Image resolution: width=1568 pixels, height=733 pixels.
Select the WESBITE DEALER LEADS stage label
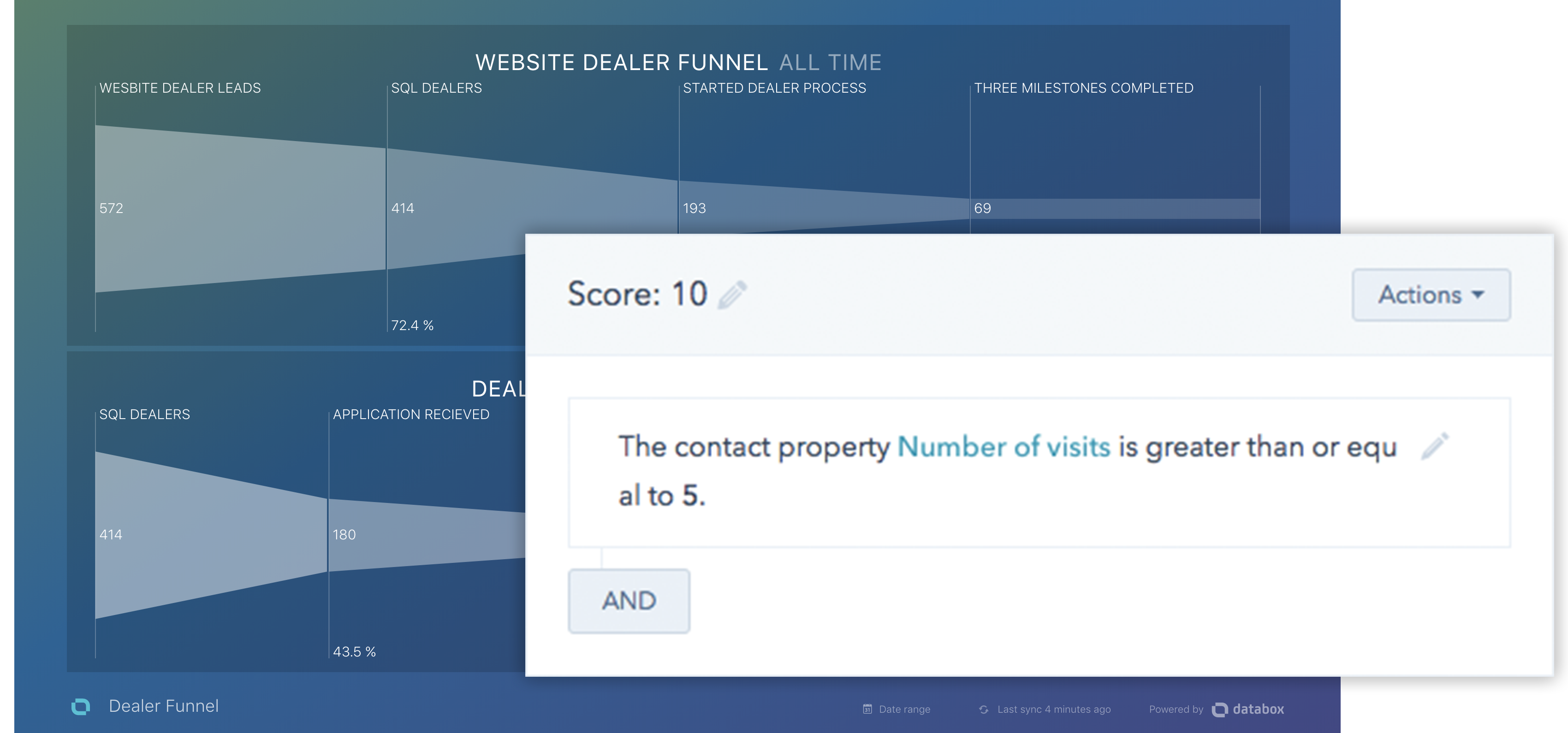point(180,88)
